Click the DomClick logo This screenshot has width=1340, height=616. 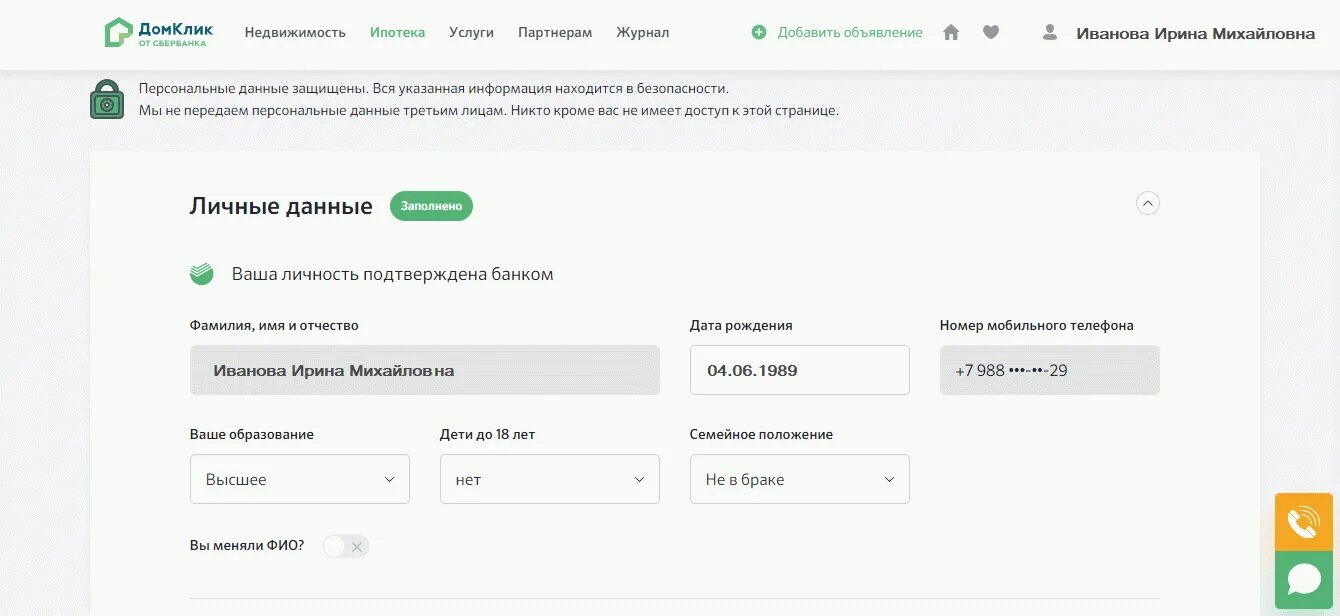158,32
